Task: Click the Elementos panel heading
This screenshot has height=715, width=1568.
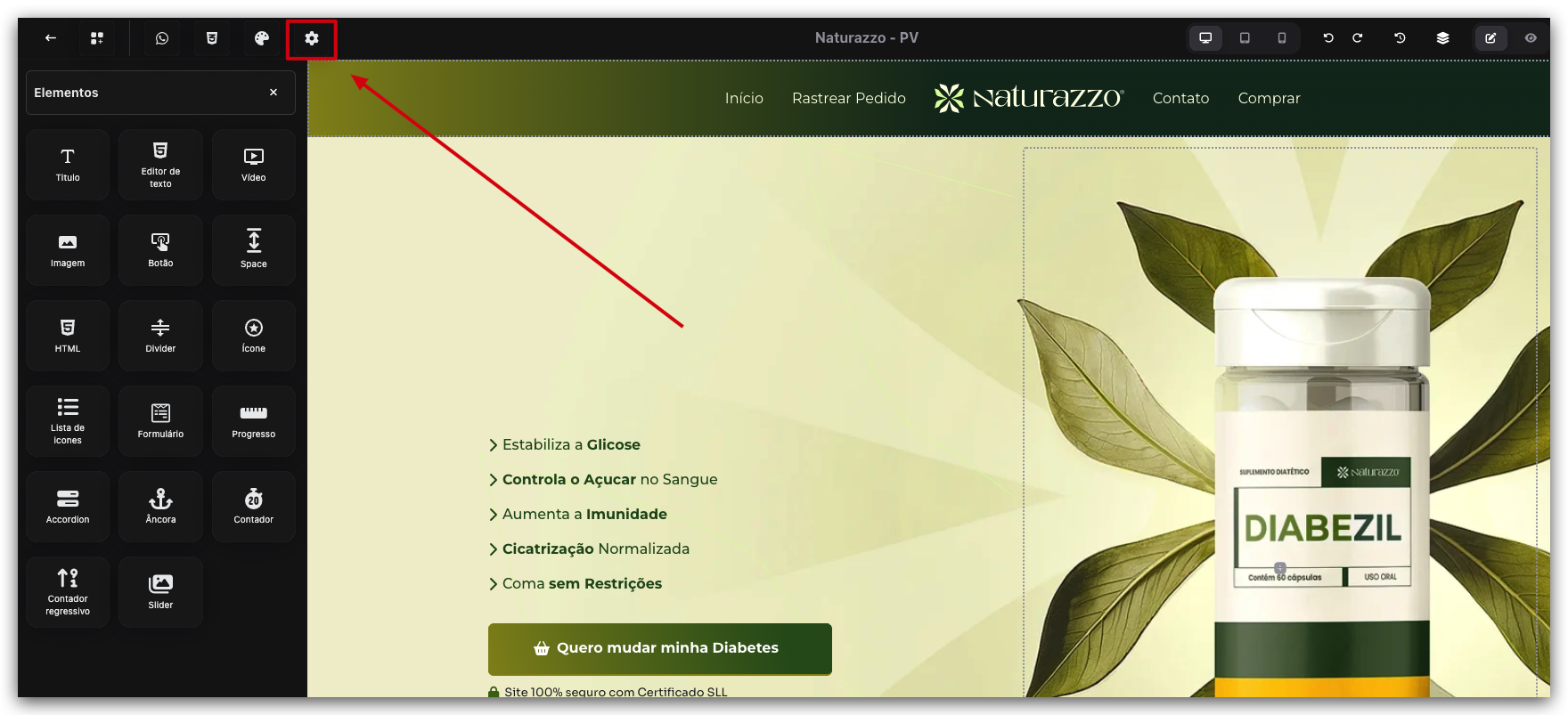Action: click(x=66, y=93)
